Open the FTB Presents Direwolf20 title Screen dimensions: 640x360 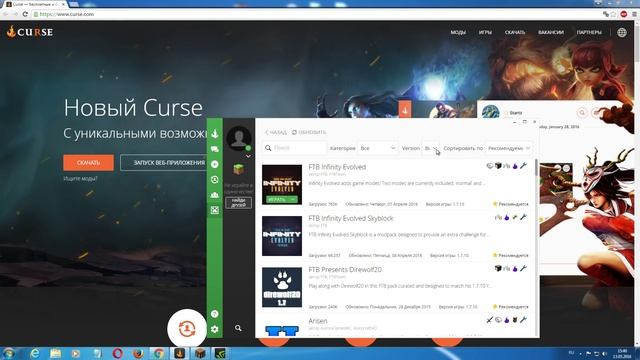(x=345, y=270)
